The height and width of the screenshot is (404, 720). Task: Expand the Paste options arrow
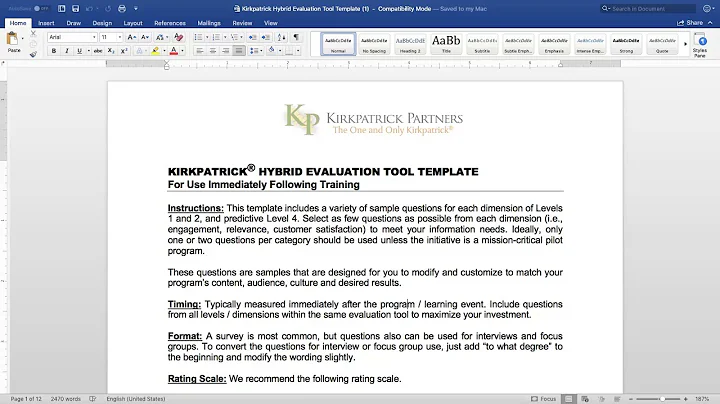(x=22, y=39)
